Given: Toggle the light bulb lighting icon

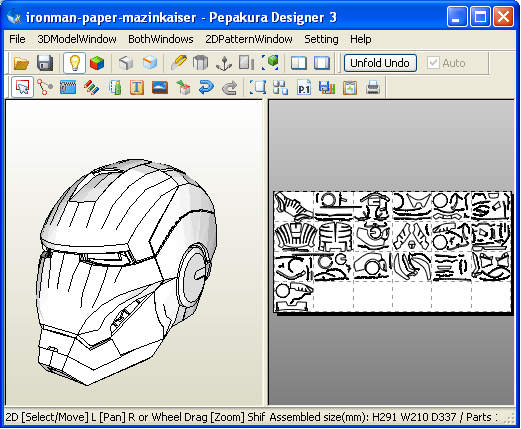Looking at the screenshot, I should point(74,63).
